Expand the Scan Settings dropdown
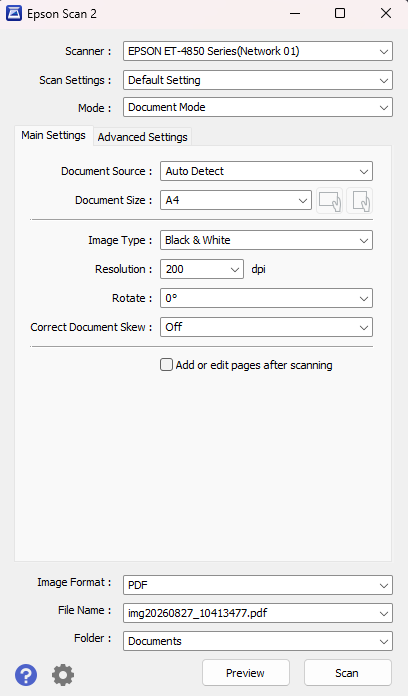The height and width of the screenshot is (696, 408). click(258, 80)
